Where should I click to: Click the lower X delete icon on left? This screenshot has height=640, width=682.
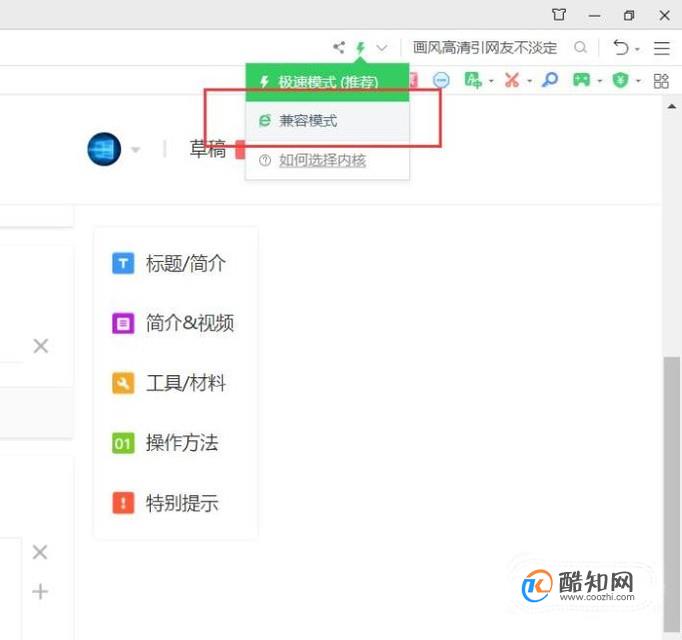(x=40, y=552)
